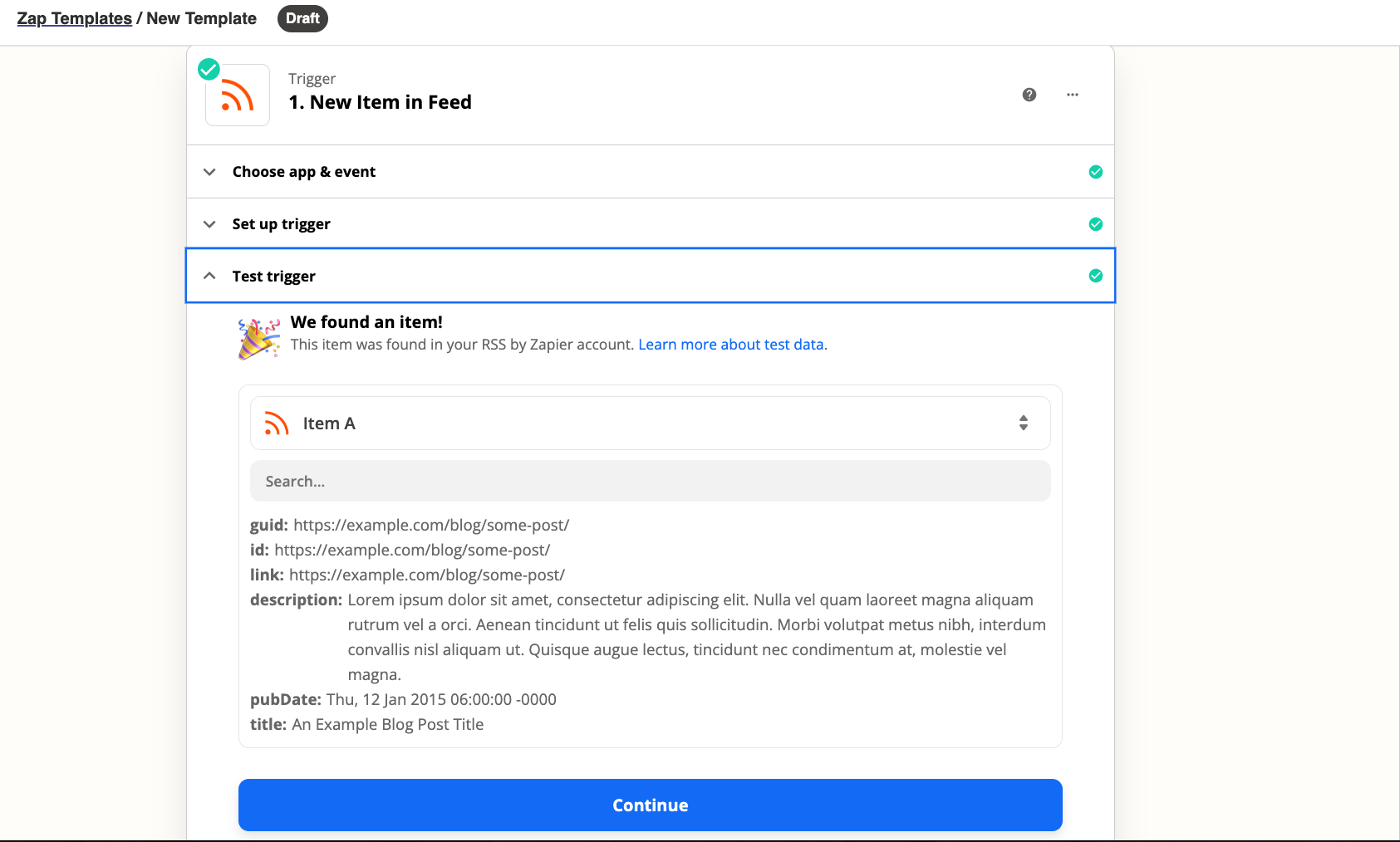Image resolution: width=1400 pixels, height=842 pixels.
Task: Click green check badge on RSS app icon
Action: [x=209, y=69]
